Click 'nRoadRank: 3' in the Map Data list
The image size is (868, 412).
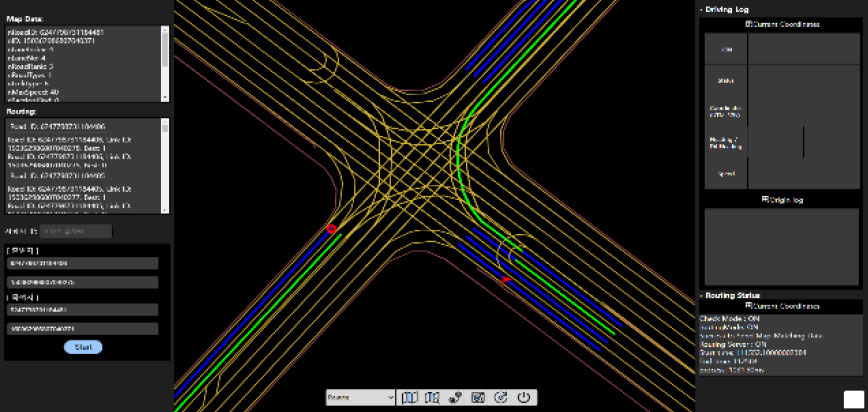pos(30,66)
